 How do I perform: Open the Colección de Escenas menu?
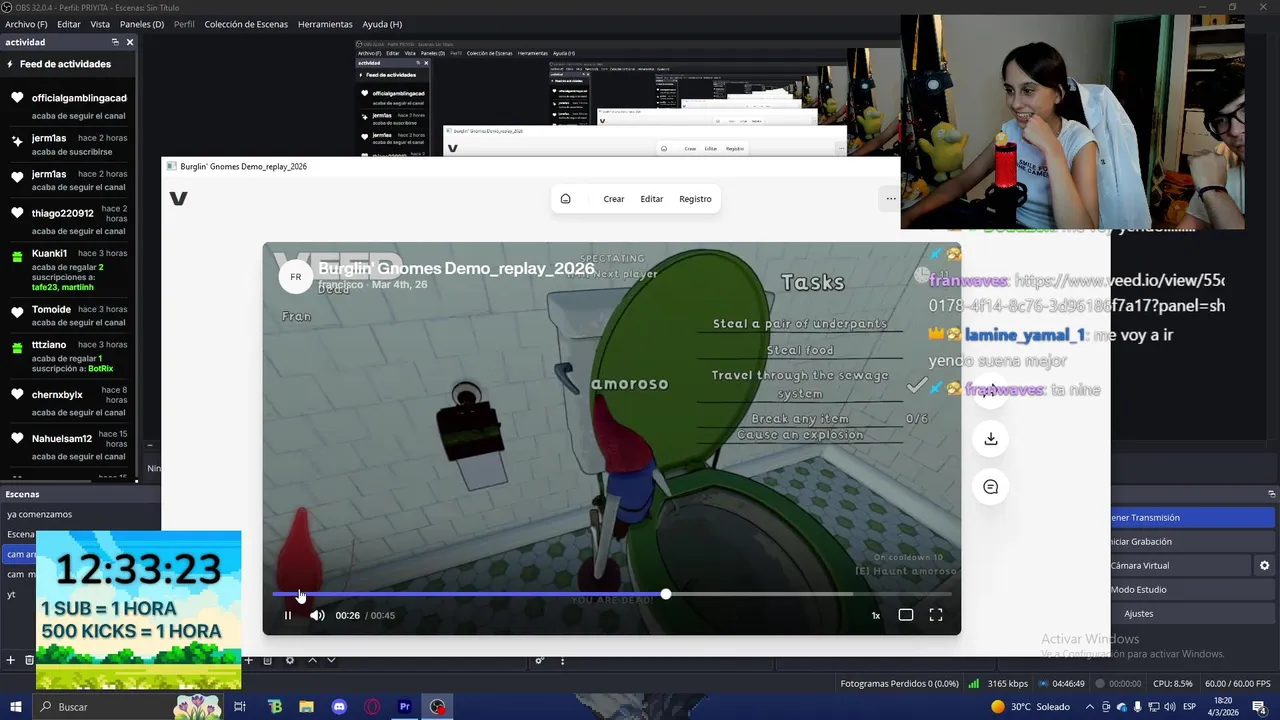click(x=246, y=24)
